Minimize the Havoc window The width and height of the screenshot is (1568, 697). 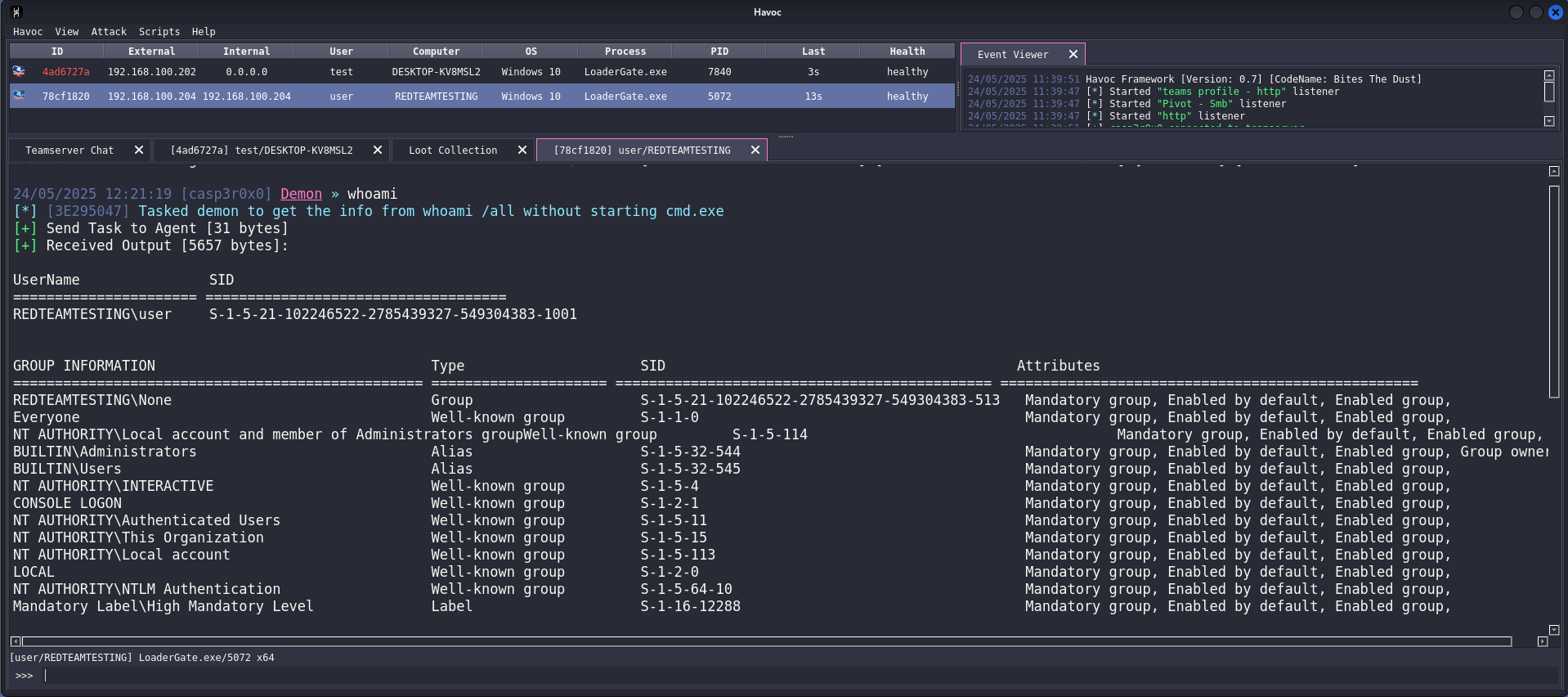coord(1516,12)
